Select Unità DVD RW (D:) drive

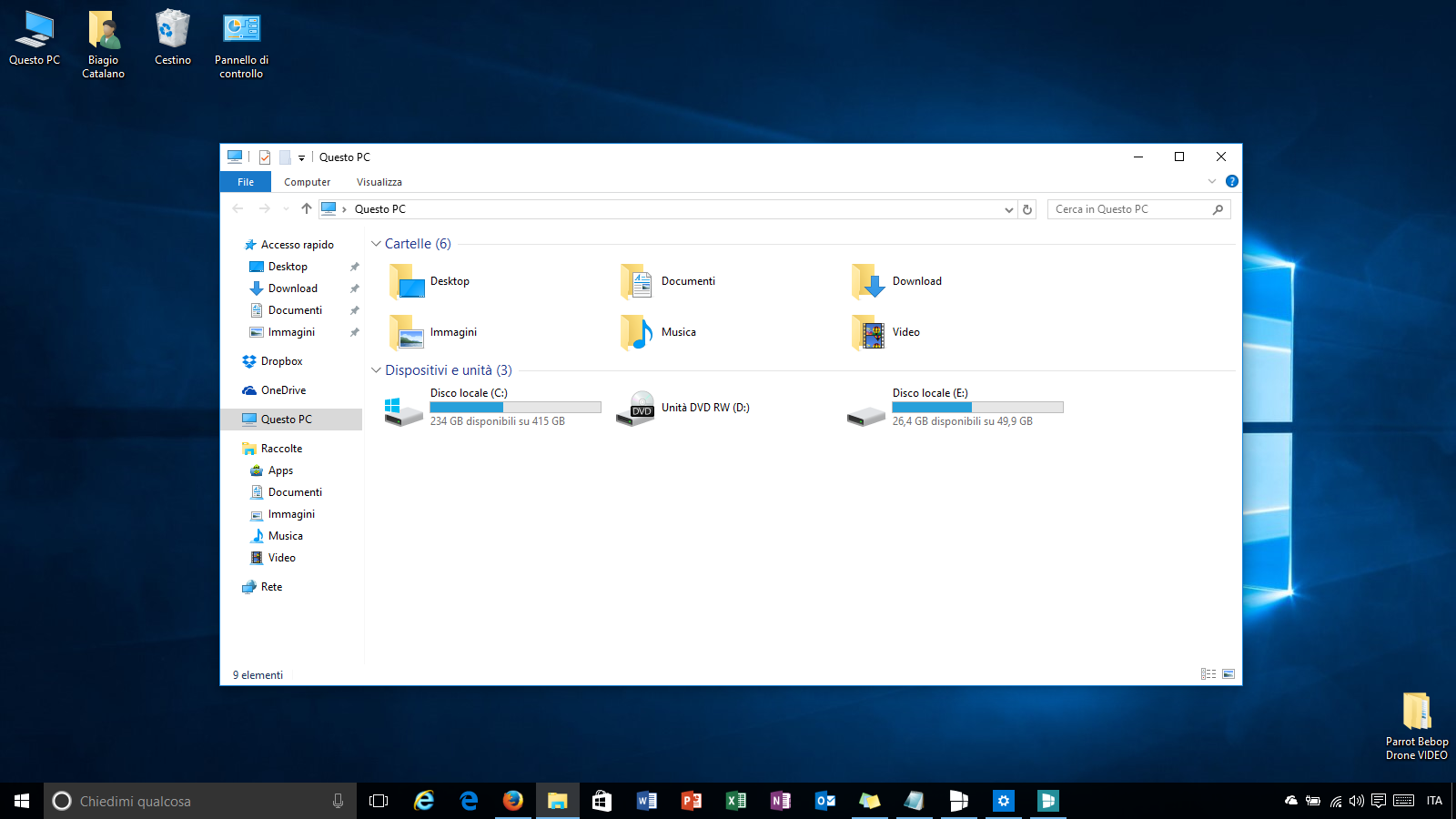[683, 407]
